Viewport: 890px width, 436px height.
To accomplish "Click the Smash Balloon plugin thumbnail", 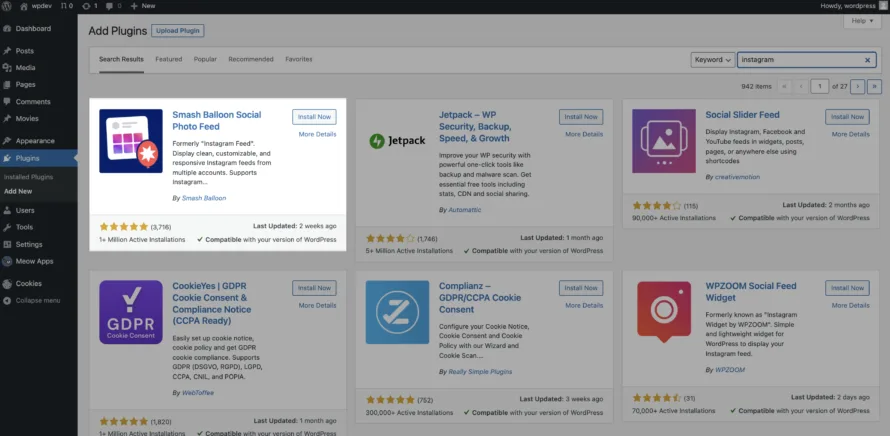I will pos(131,141).
